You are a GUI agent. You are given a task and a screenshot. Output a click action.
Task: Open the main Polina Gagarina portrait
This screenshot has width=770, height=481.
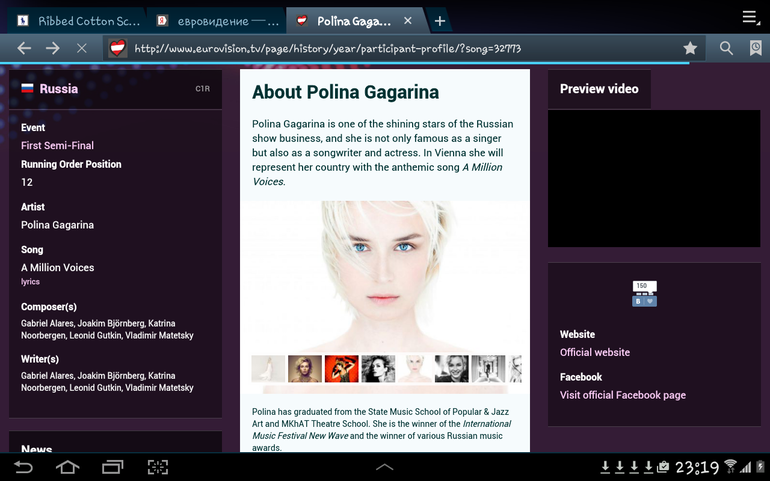pyautogui.click(x=385, y=275)
